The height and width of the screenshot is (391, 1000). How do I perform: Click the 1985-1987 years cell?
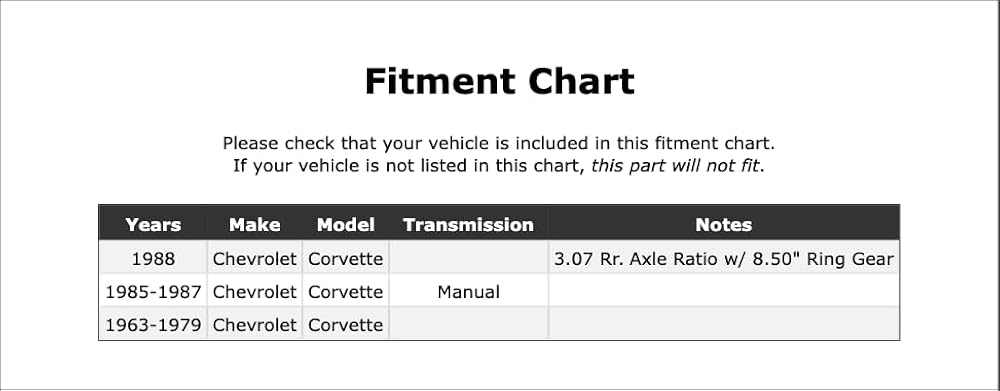(x=153, y=292)
